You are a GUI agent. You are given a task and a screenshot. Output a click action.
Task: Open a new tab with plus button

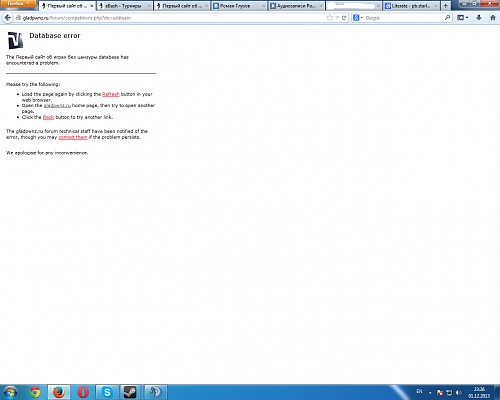445,6
